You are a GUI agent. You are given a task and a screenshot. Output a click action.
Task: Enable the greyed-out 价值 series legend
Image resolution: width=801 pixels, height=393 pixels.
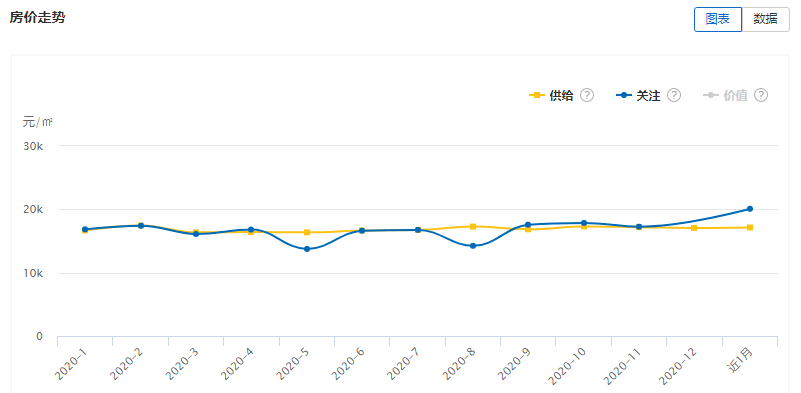[725, 95]
